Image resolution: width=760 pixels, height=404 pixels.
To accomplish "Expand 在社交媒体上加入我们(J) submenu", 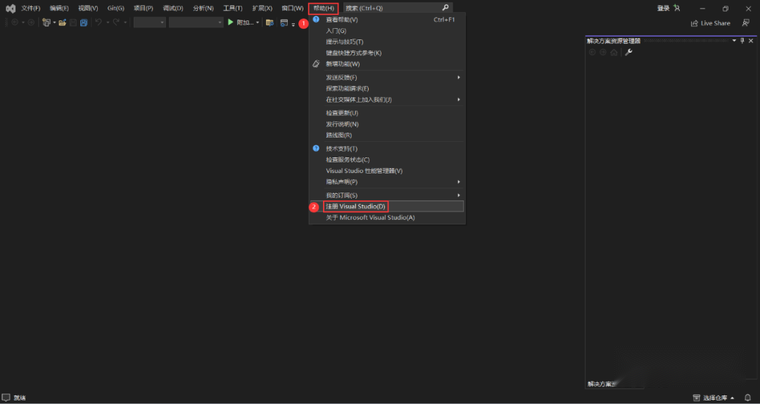I will [387, 100].
